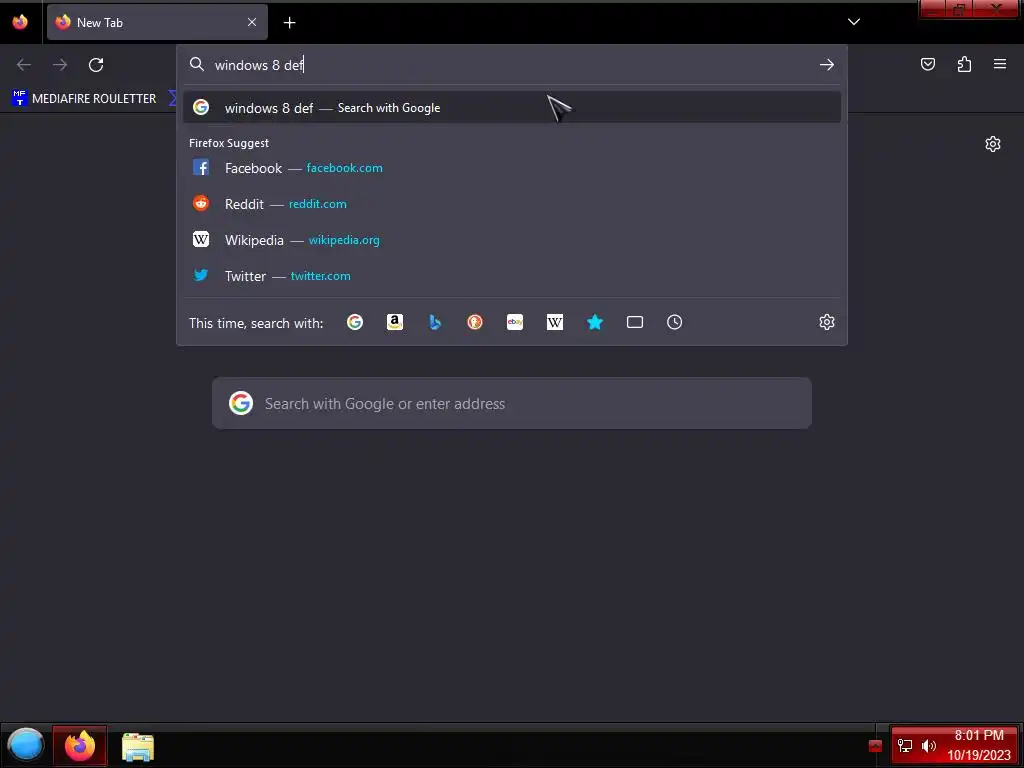The image size is (1024, 768).
Task: Select 'windows 8 def' Search with Google suggestion
Action: (512, 108)
